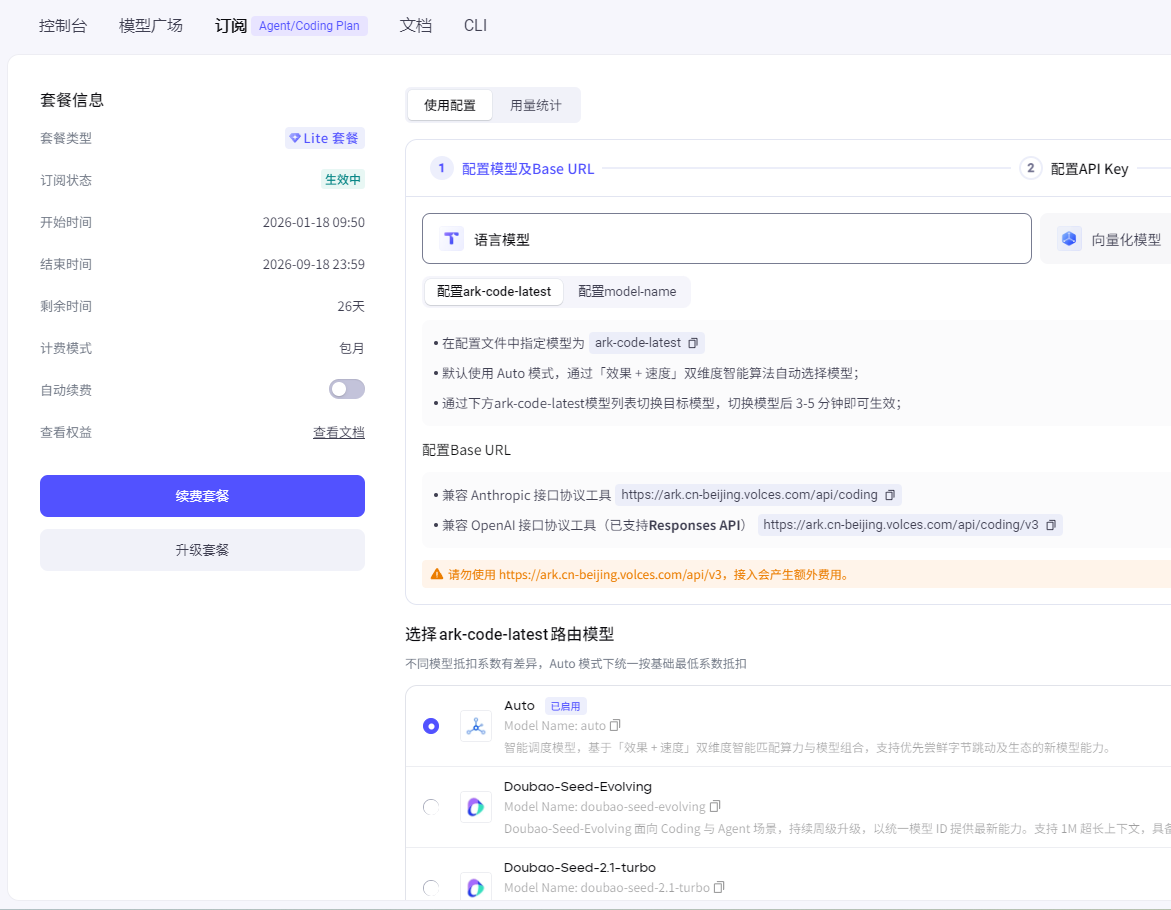Click Doubao-Seed-2.1-turbo model logo
The width and height of the screenshot is (1171, 910).
tap(476, 887)
